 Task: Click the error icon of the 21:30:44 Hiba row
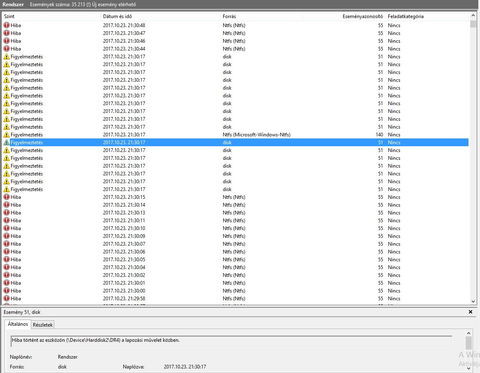pyautogui.click(x=6, y=49)
